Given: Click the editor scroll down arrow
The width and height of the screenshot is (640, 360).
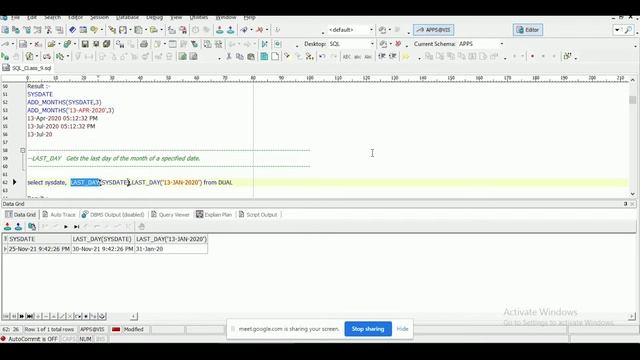Looking at the screenshot, I should [633, 194].
